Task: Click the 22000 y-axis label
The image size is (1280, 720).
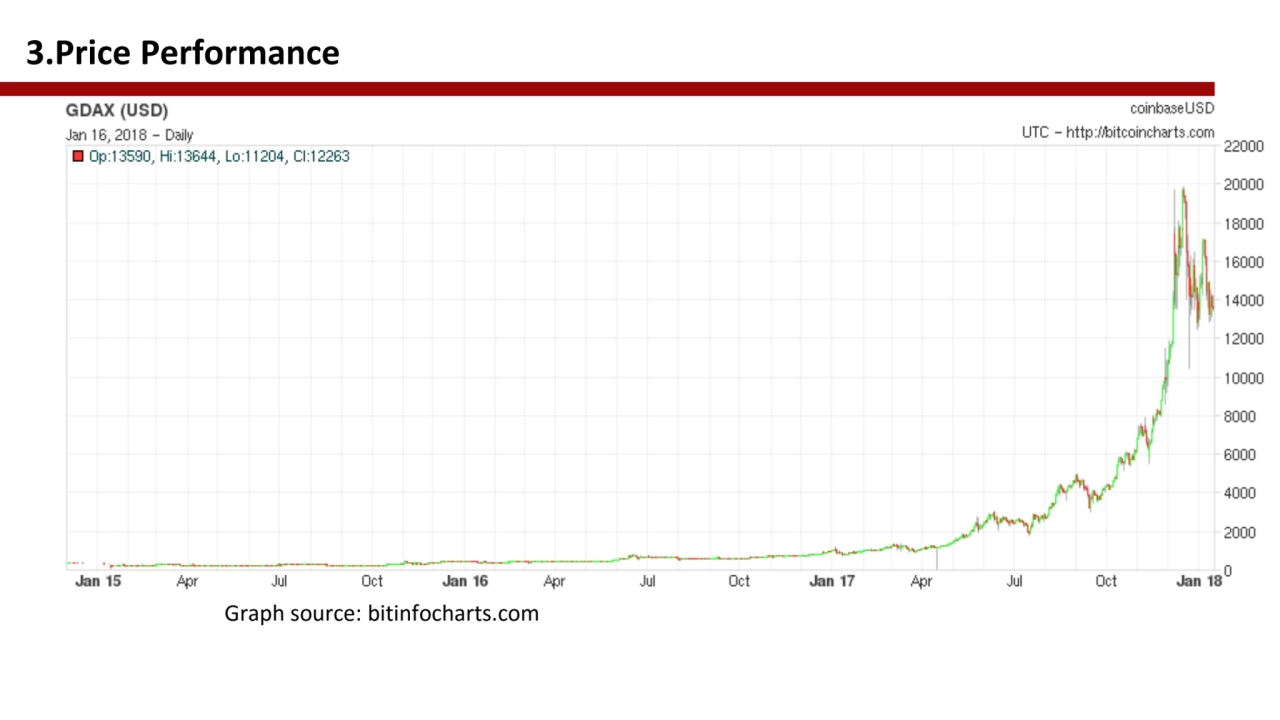Action: click(1244, 146)
